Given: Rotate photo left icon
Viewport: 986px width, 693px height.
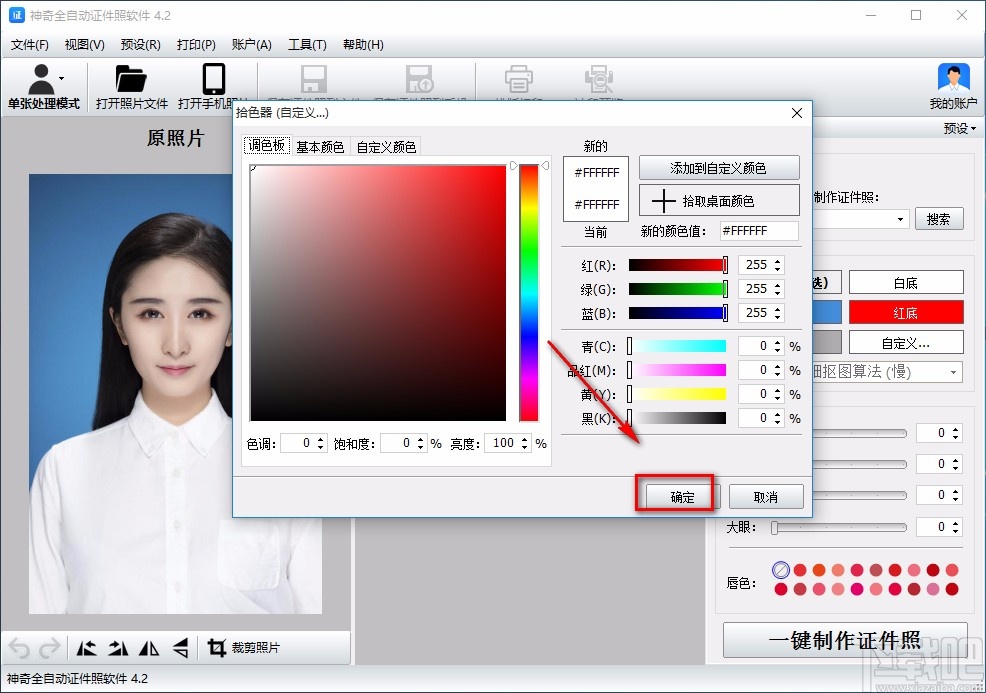Looking at the screenshot, I should [x=86, y=647].
